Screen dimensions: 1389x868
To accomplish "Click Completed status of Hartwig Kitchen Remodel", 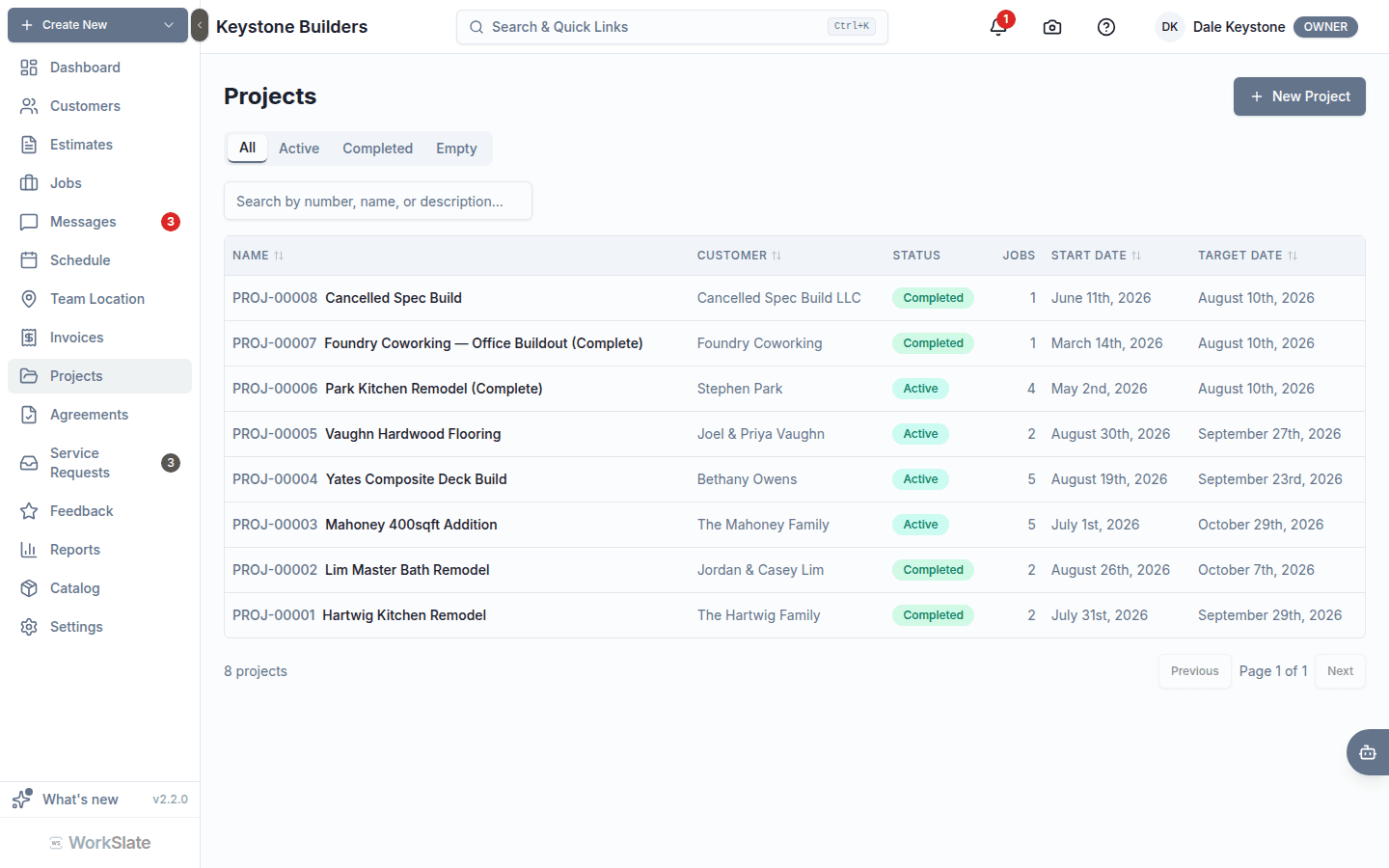I will [x=933, y=615].
